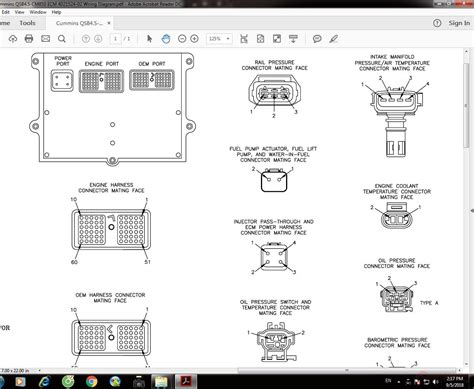Close the Cummins QSB4.5 document tab
Image resolution: width=474 pixels, height=389 pixels.
(109, 23)
